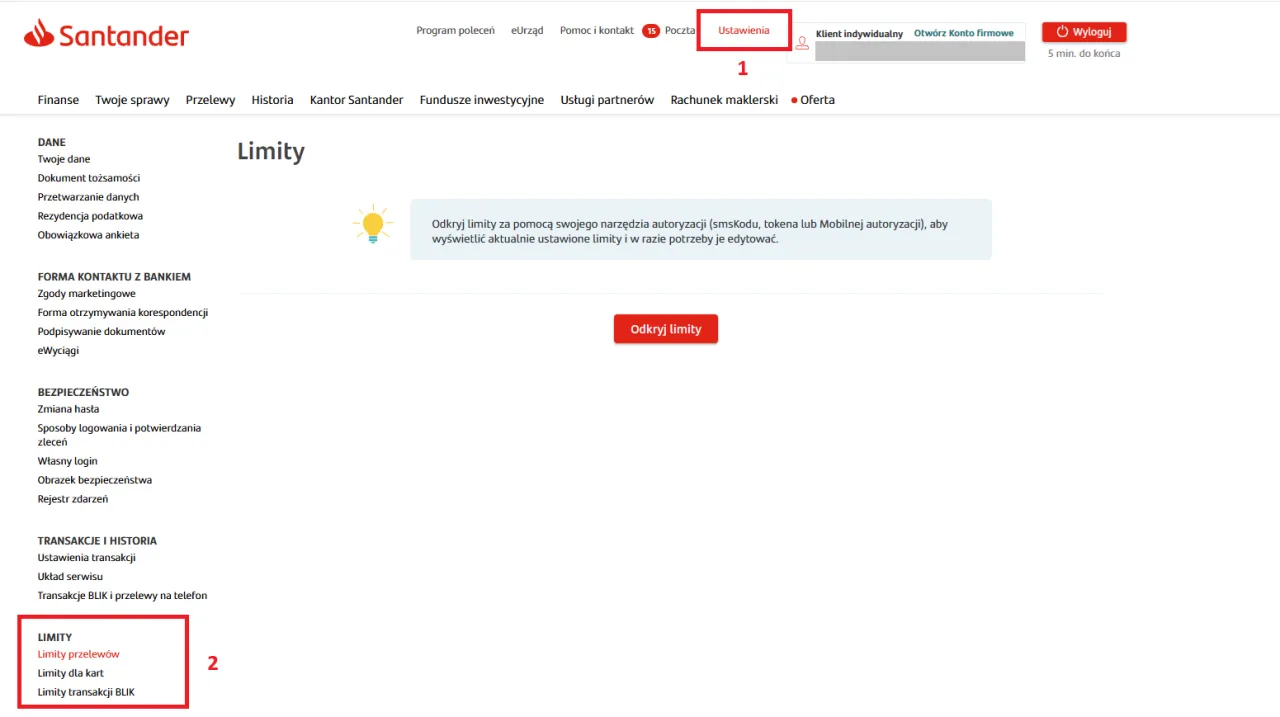
Task: Open Ustawienia transakcji
Action: [87, 558]
